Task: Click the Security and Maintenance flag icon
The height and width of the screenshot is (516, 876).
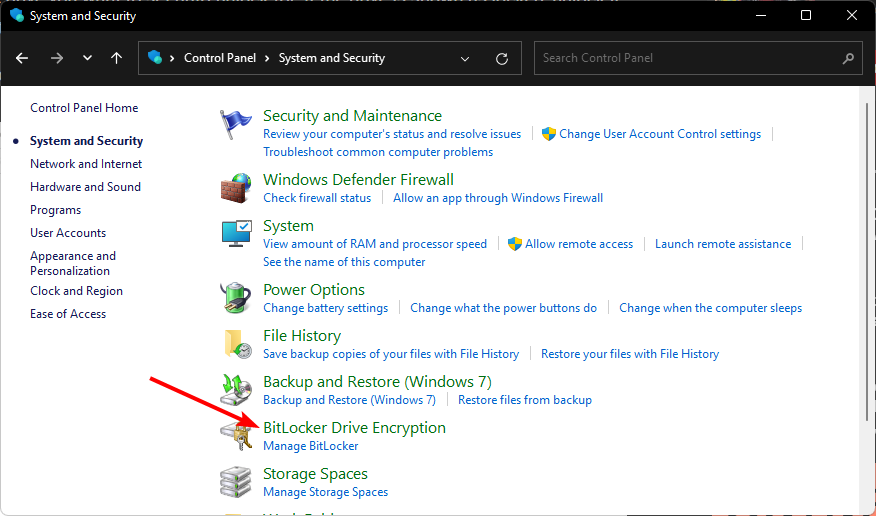Action: point(234,125)
